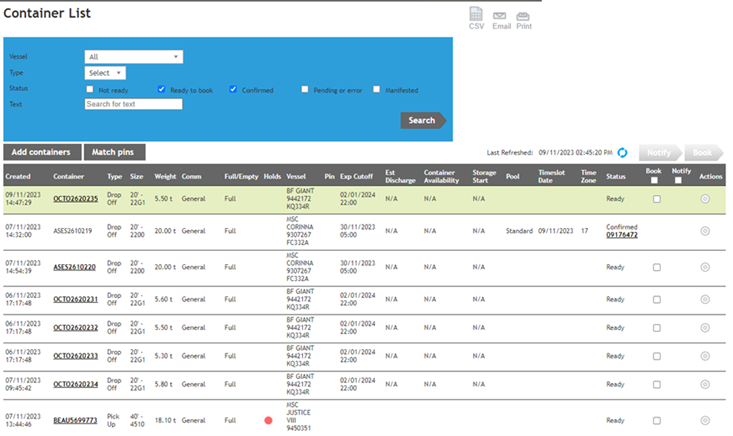
Task: Open actions icon for OCTO2620232 row
Action: click(705, 328)
